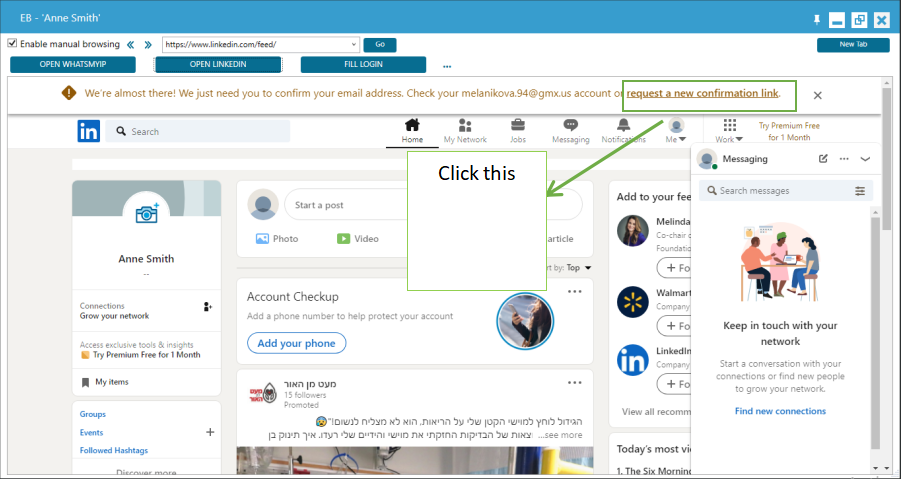The width and height of the screenshot is (902, 479).
Task: Open the Me profile menu
Action: [676, 131]
